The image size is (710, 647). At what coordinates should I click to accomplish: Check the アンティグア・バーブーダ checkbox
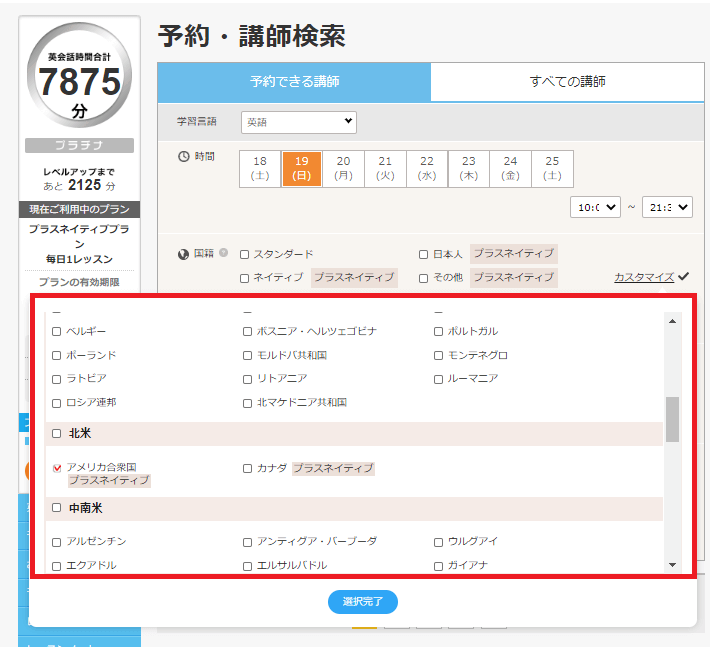pos(247,542)
